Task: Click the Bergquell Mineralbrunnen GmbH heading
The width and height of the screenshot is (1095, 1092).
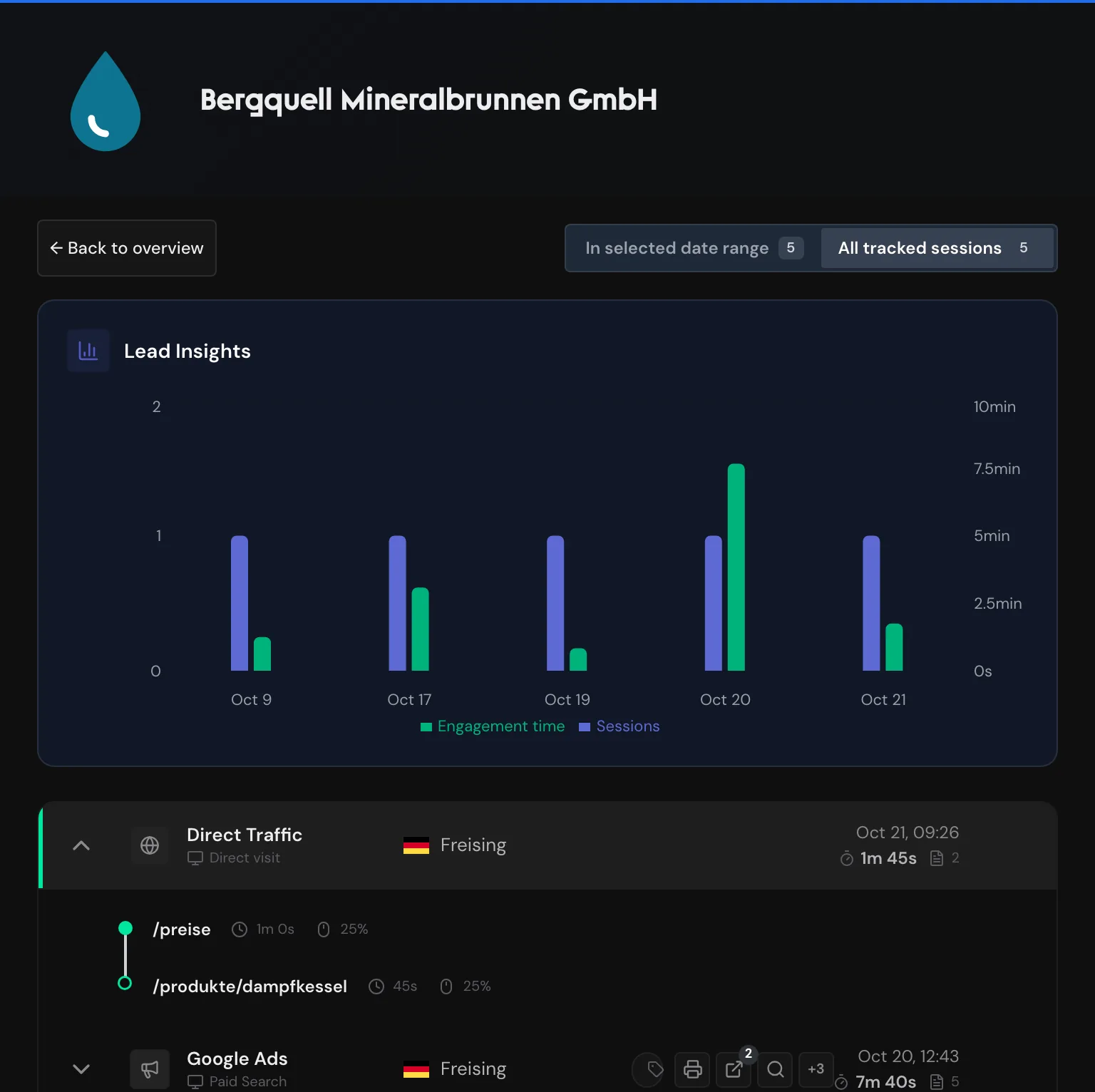Action: [428, 101]
